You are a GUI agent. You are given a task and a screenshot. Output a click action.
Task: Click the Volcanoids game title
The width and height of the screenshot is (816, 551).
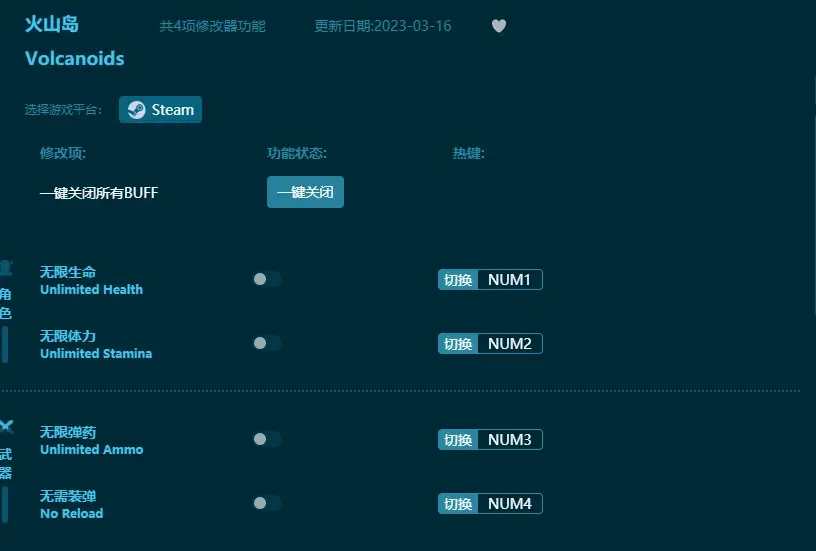pyautogui.click(x=75, y=59)
